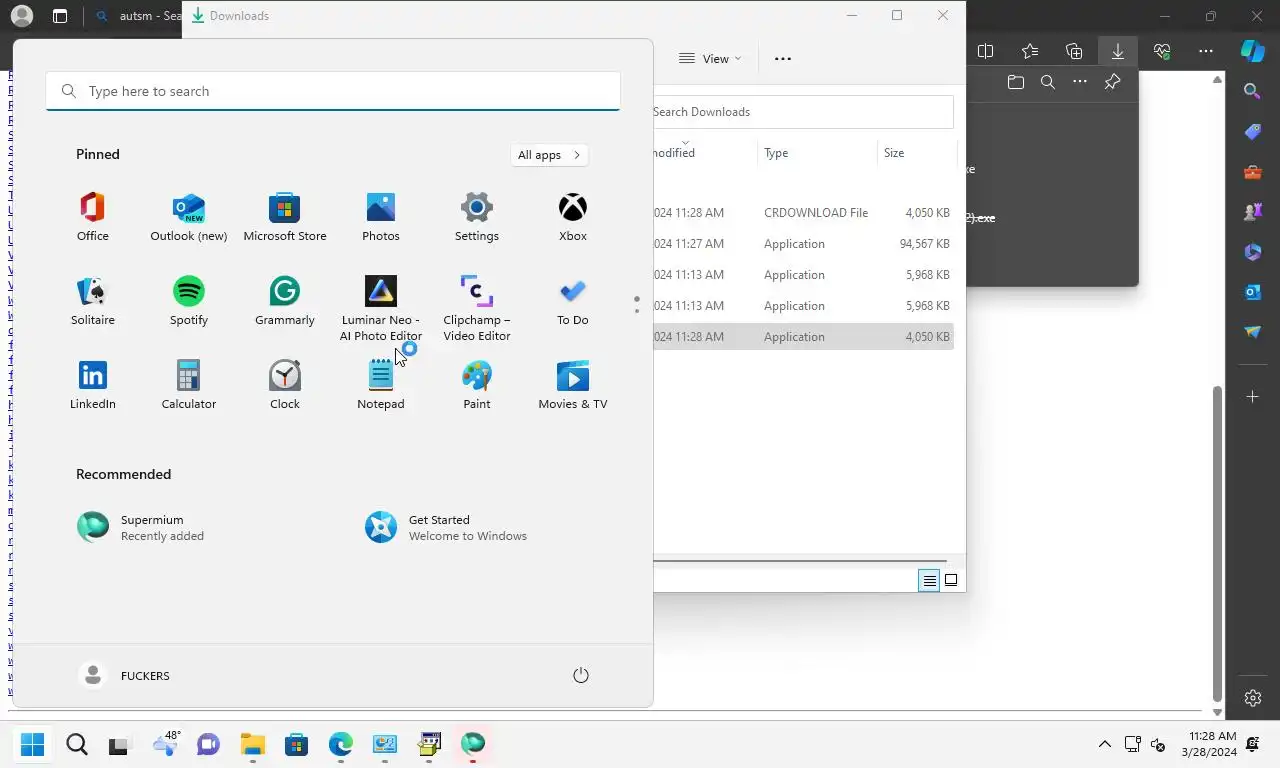Open Edge Favorites panel

(x=1030, y=51)
